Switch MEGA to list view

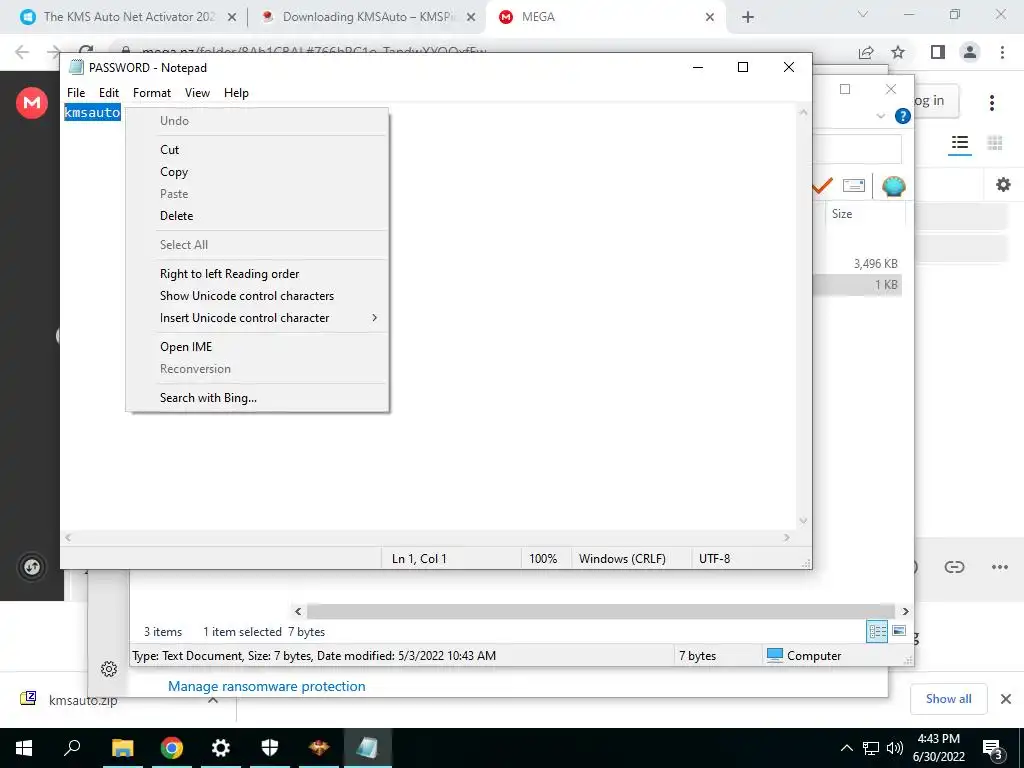tap(959, 142)
